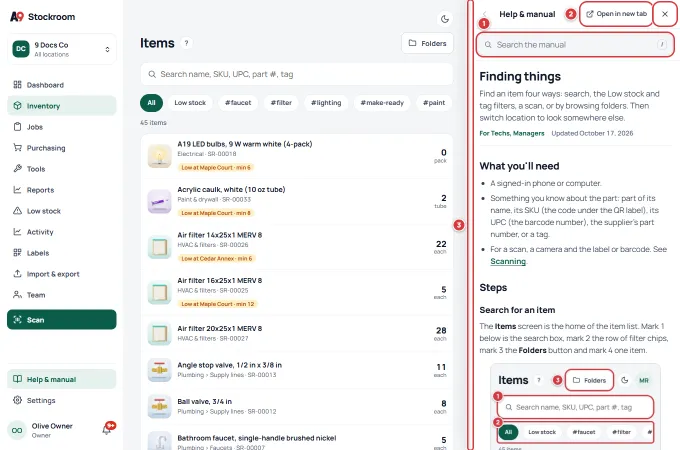Click the Help & manual sidebar link
Screen dimensions: 680x450
pyautogui.click(x=62, y=379)
